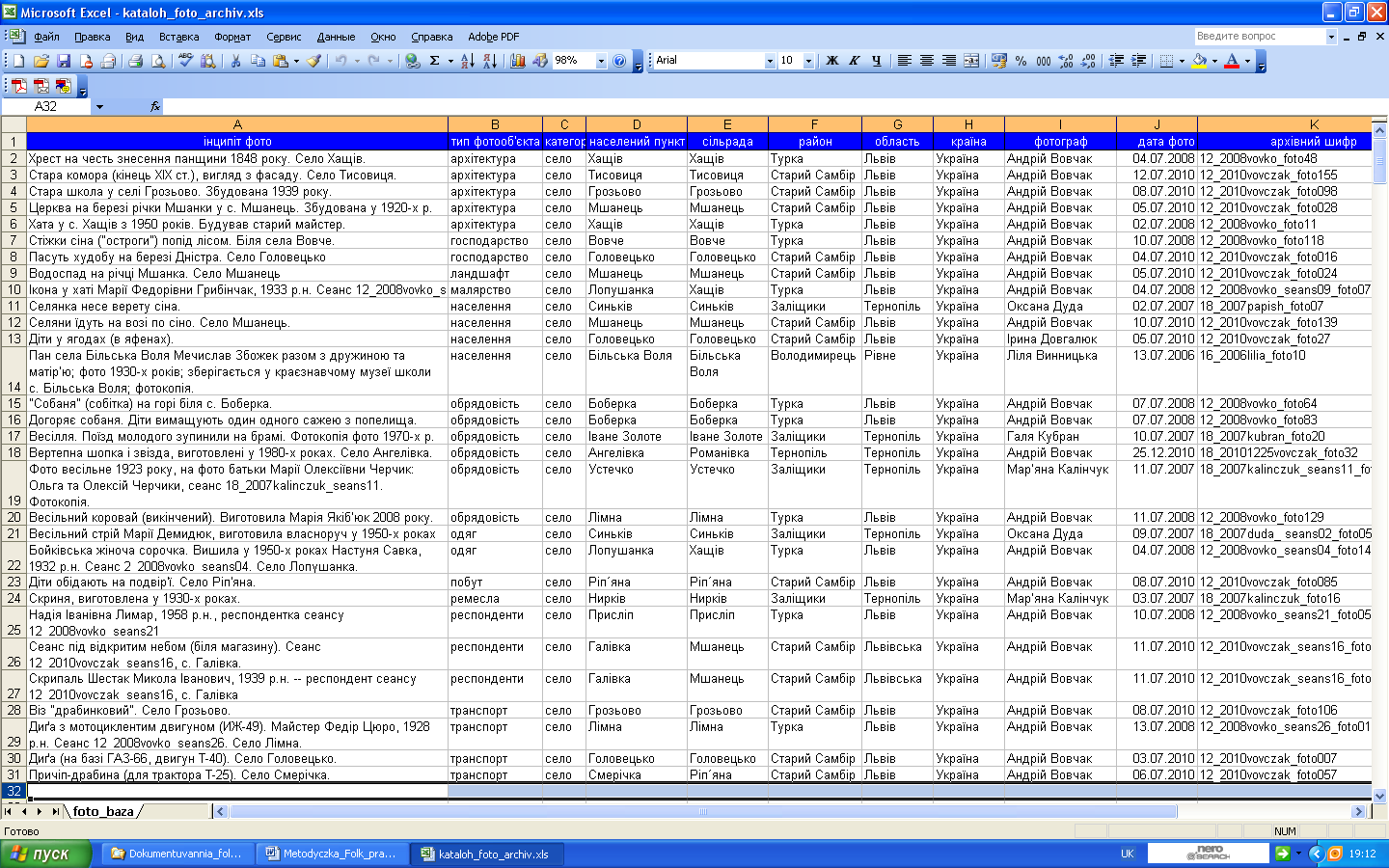The image size is (1389, 868).
Task: Select the foto_baza sheet tab
Action: pyautogui.click(x=103, y=811)
